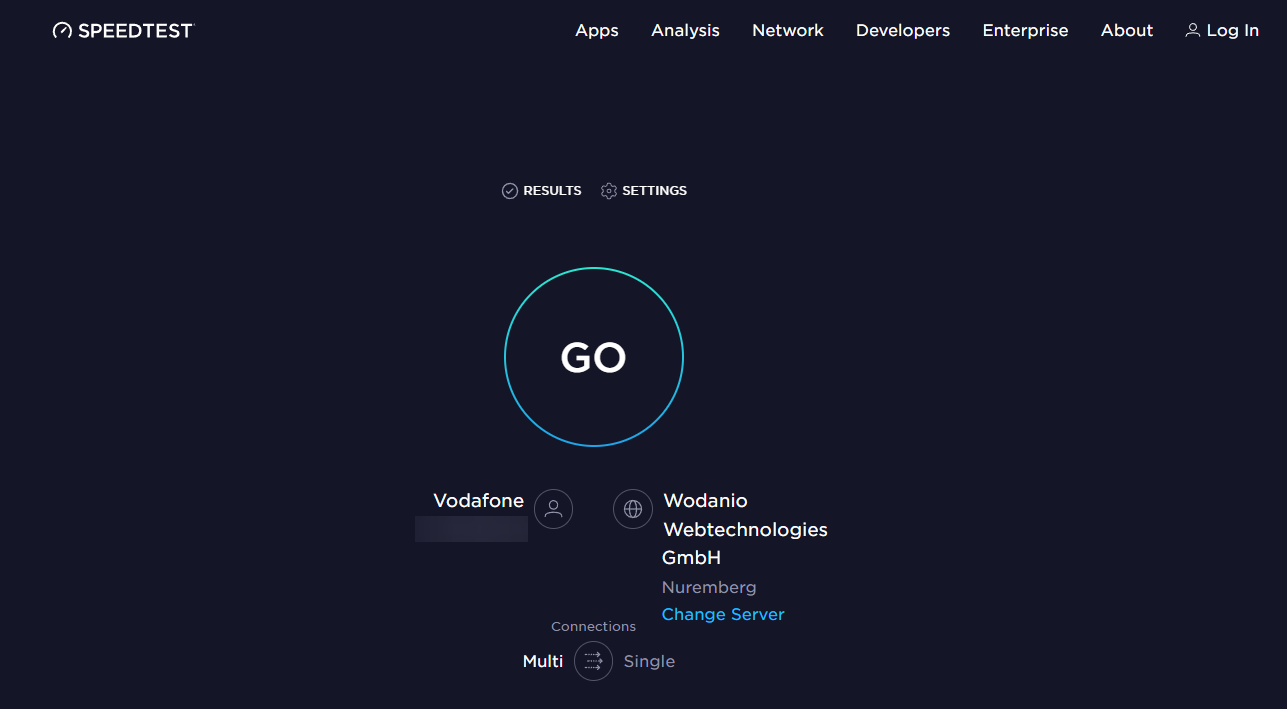Expand the Enterprise menu

click(1025, 31)
